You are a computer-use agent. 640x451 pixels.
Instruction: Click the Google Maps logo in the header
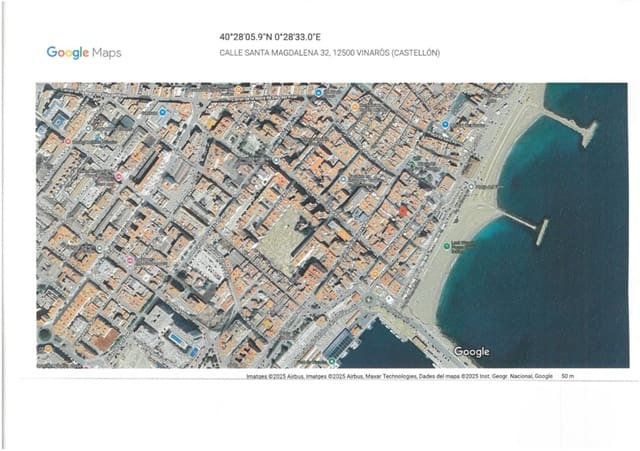coord(83,52)
